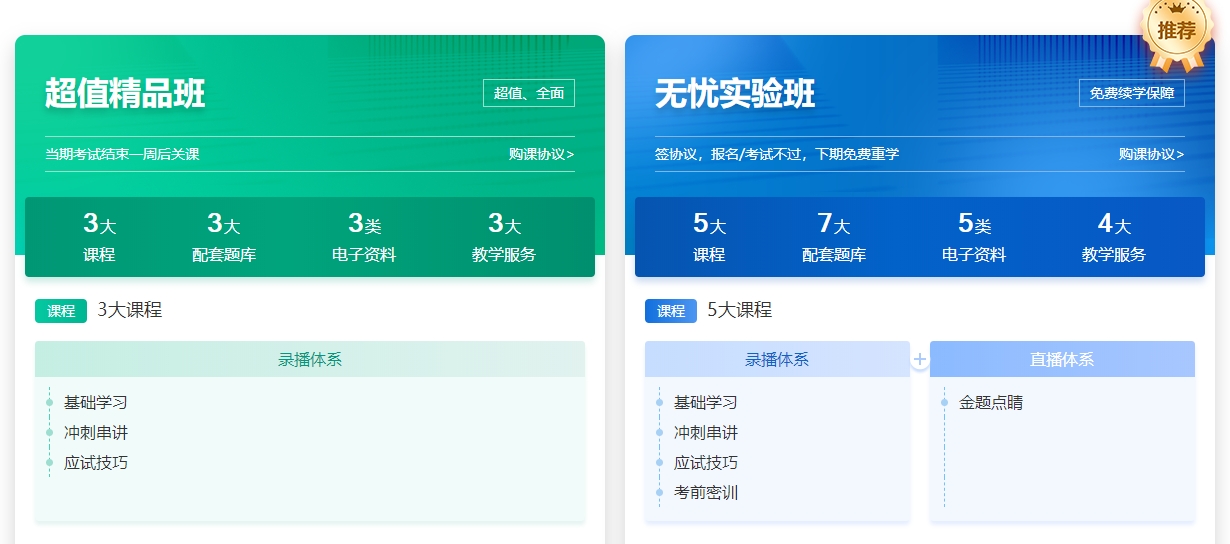Click 基础学习 in the green course list
The height and width of the screenshot is (544, 1230).
coord(96,403)
